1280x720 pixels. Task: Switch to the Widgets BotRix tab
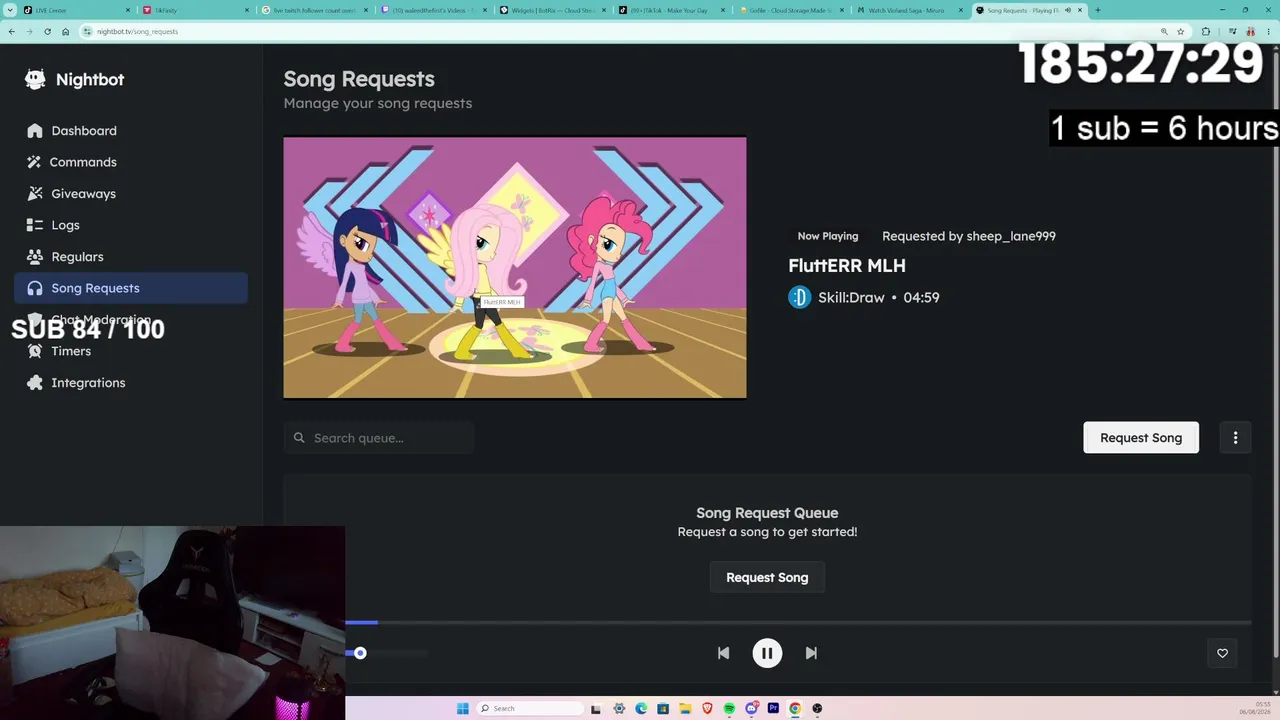click(x=553, y=10)
